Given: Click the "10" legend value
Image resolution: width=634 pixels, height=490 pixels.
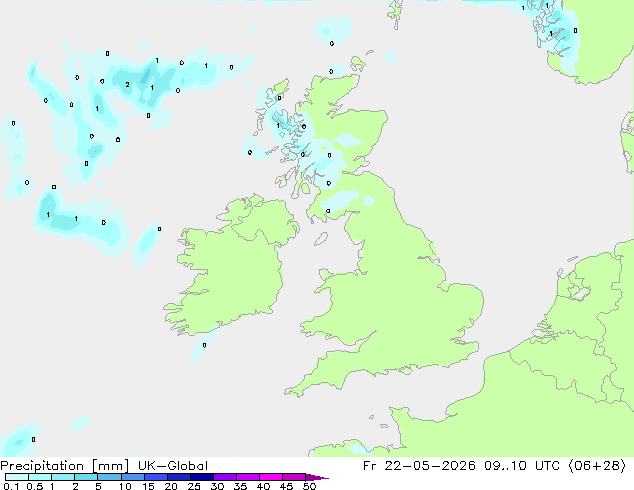Looking at the screenshot, I should 125,486.
